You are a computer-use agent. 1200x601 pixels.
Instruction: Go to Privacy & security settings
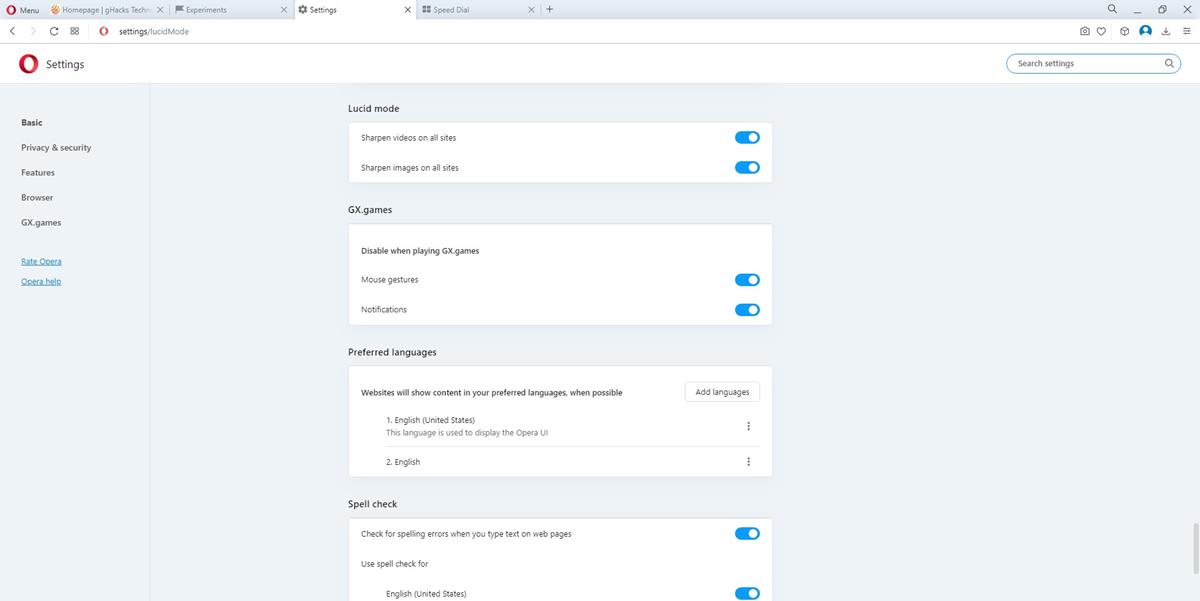[55, 147]
